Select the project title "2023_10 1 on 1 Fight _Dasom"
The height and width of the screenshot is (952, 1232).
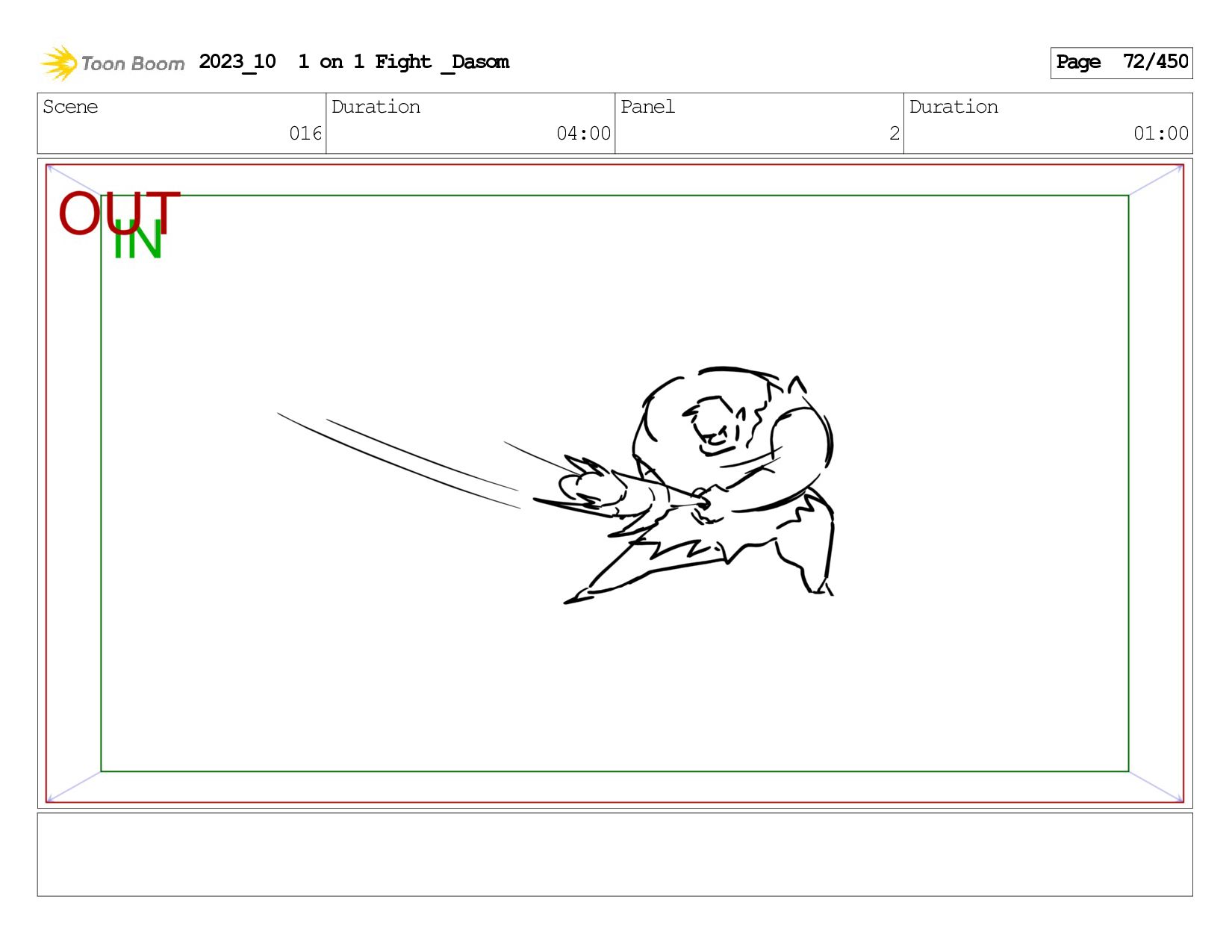(354, 62)
